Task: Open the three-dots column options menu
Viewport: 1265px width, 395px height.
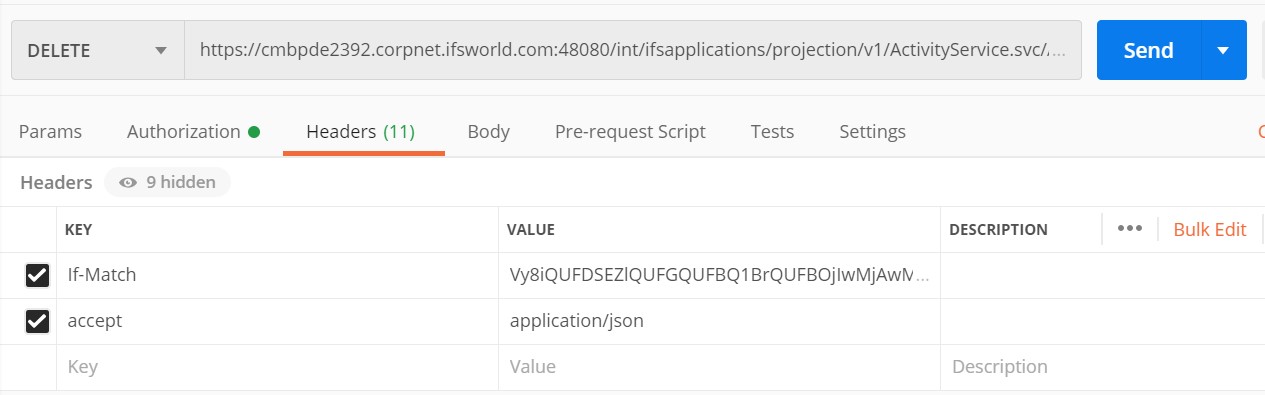Action: pyautogui.click(x=1130, y=228)
